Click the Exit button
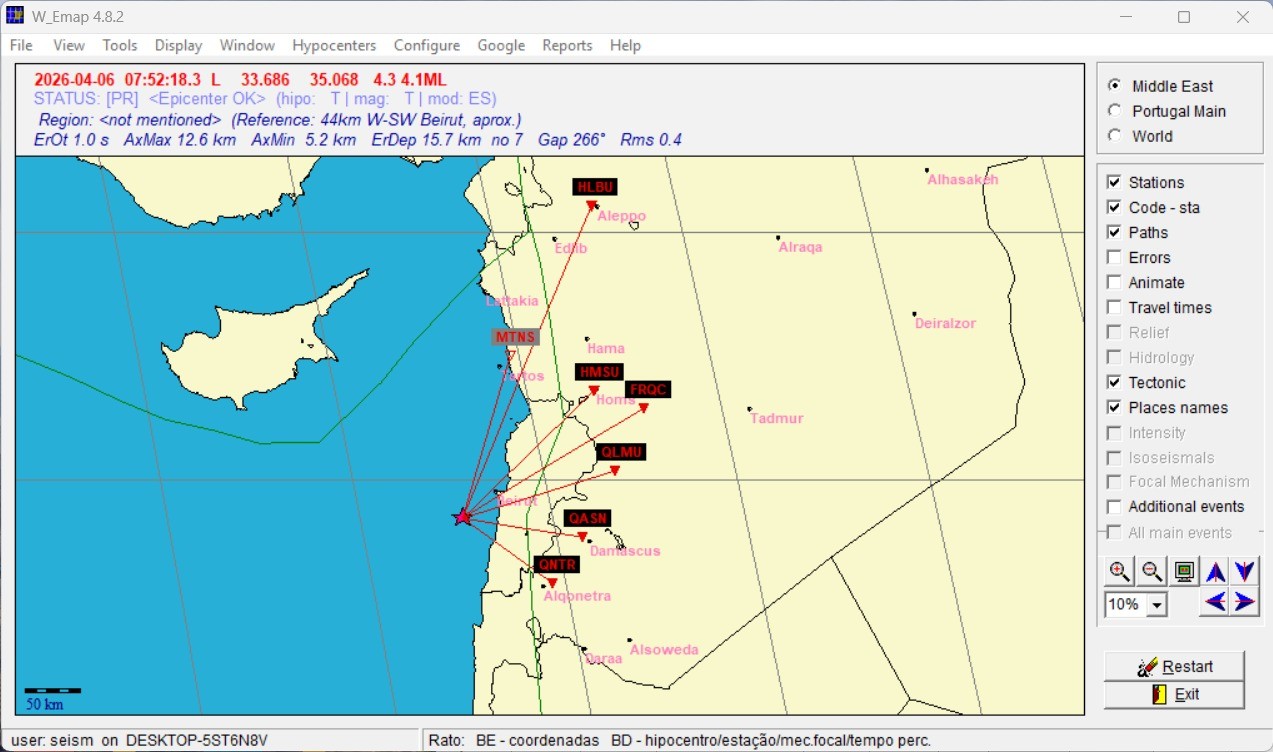Screen dimensions: 1273x752 click(x=1174, y=694)
